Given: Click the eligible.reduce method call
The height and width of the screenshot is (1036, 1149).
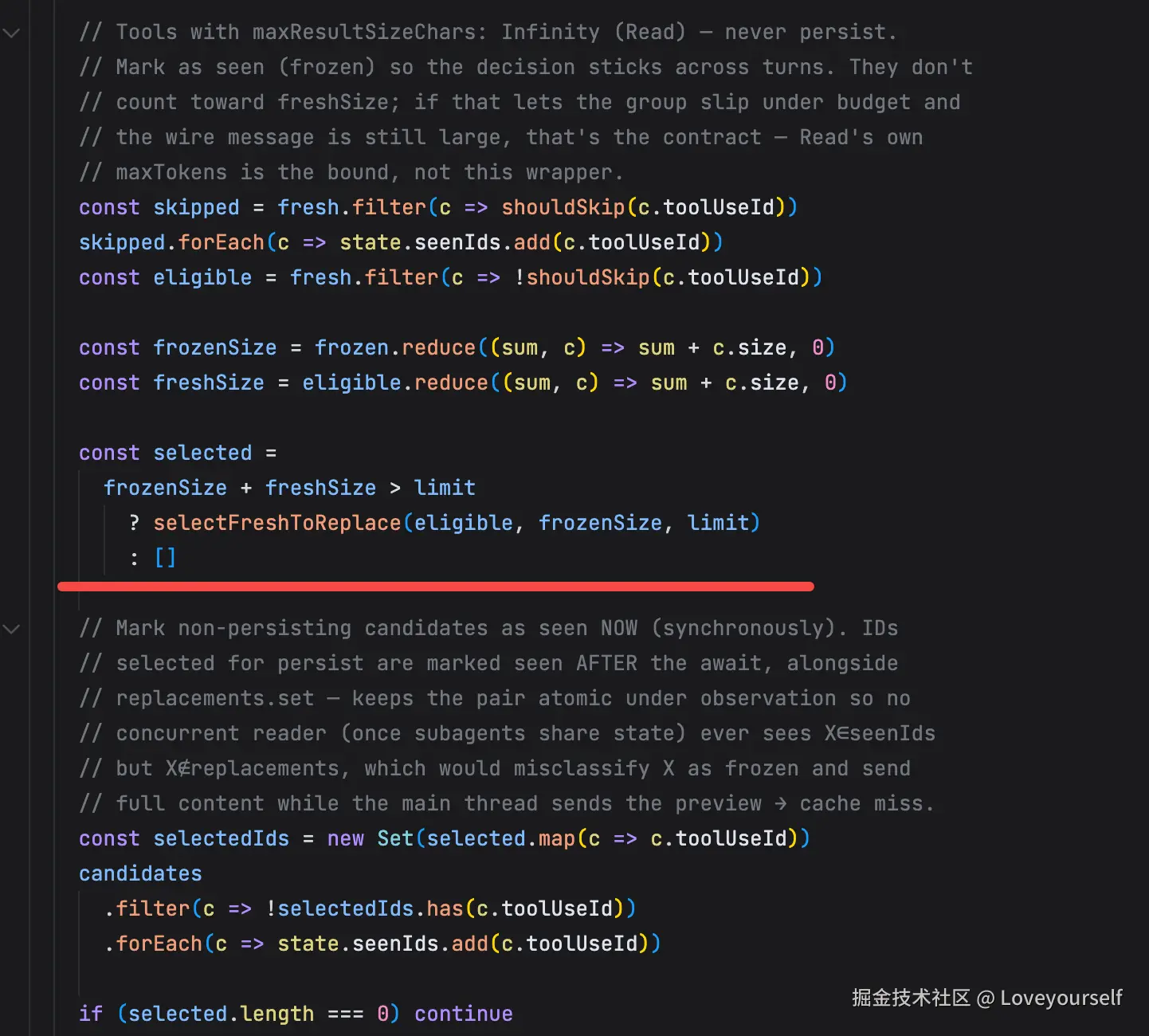Looking at the screenshot, I should pos(395,383).
